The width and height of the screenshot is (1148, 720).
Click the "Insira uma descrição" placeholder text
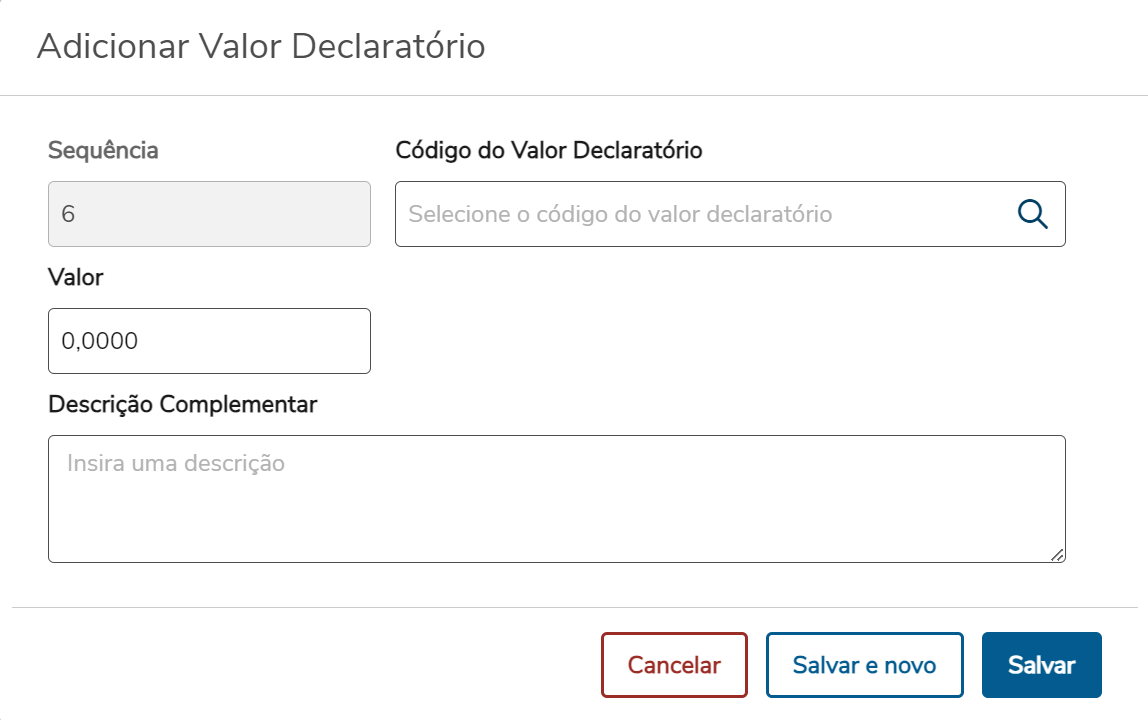176,464
